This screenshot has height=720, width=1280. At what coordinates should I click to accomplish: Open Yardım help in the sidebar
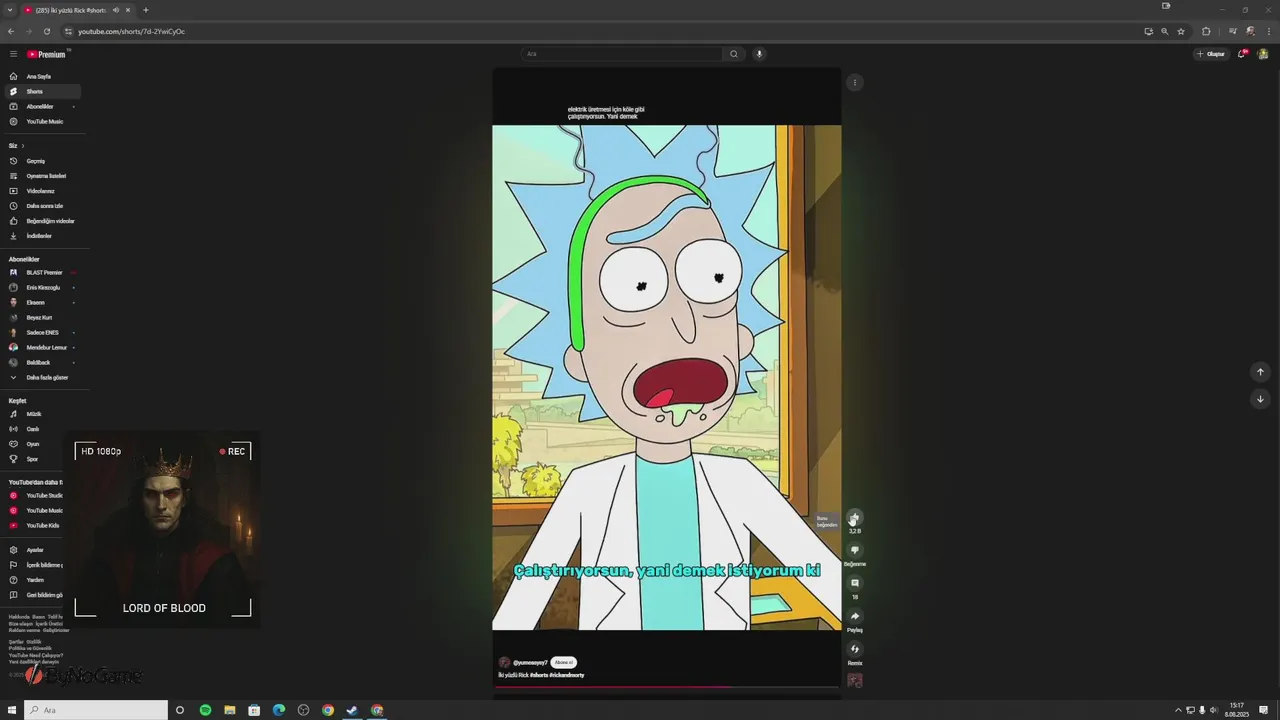(x=36, y=580)
